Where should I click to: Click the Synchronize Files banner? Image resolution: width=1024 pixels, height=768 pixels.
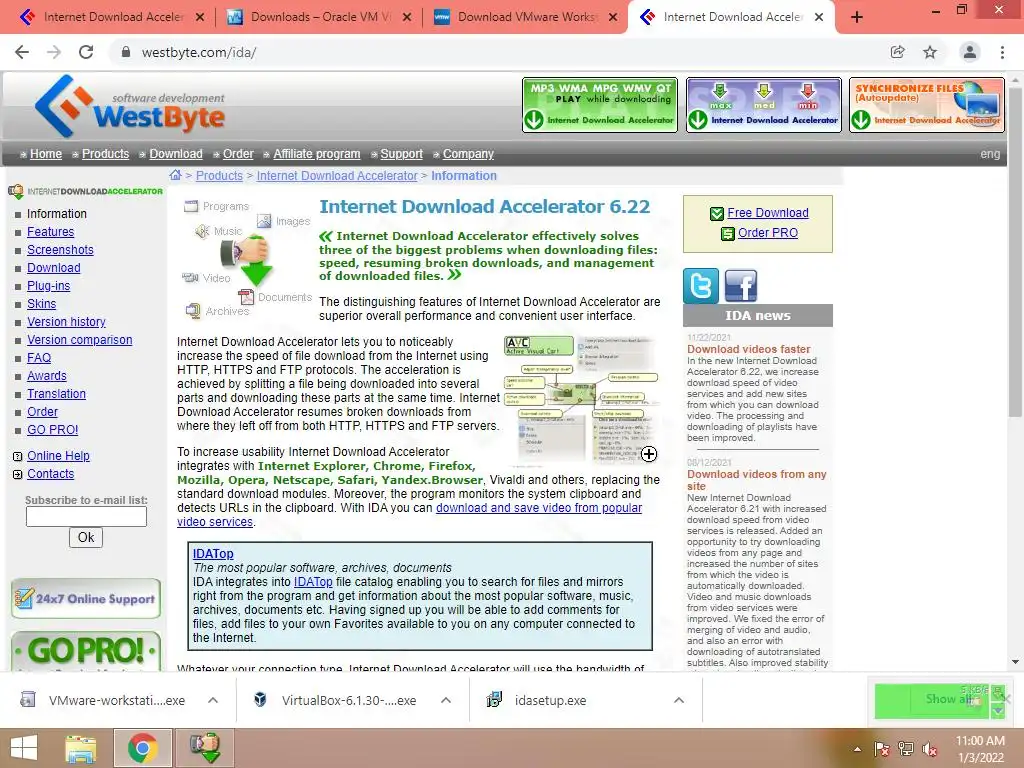927,105
